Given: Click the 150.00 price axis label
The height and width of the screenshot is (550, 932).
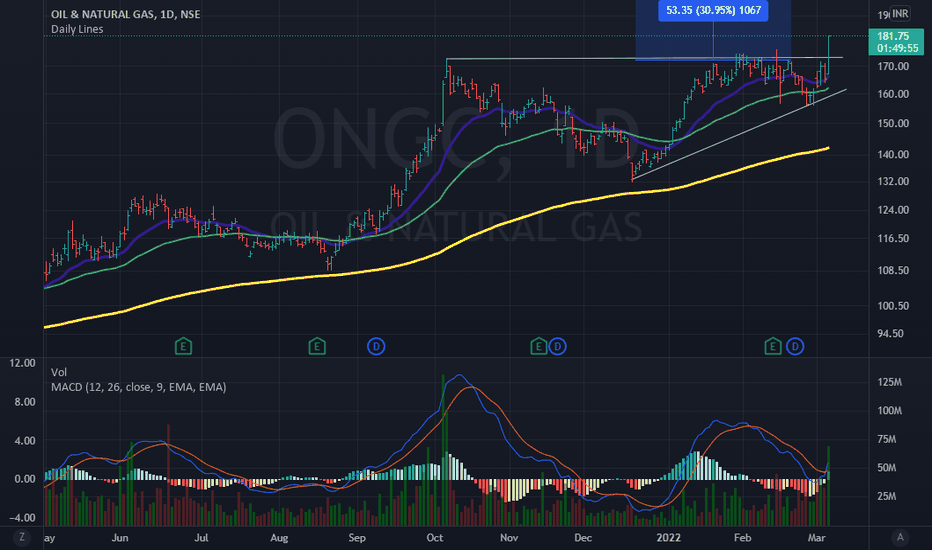Looking at the screenshot, I should coord(893,123).
